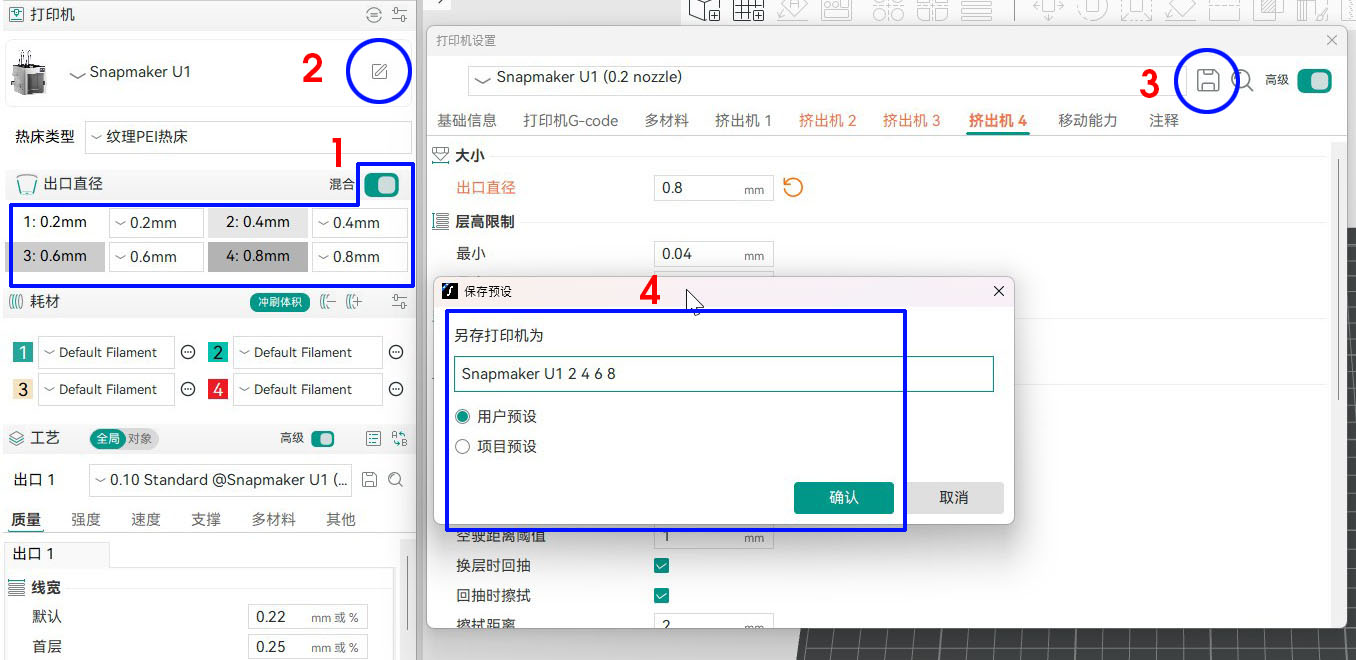
Task: Add a filament using plus icon
Action: [354, 301]
